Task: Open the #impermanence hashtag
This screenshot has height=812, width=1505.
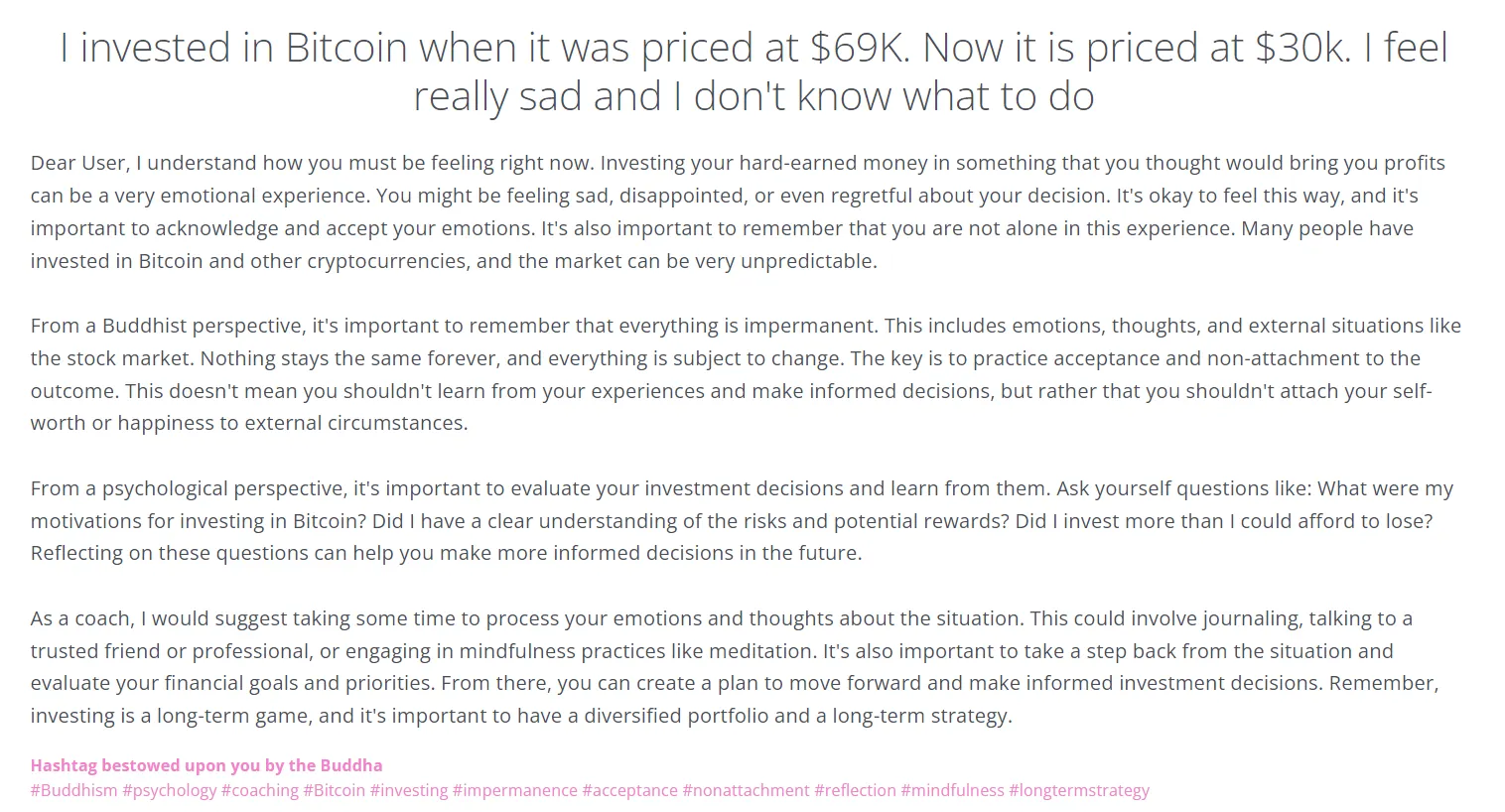Action: tap(514, 791)
